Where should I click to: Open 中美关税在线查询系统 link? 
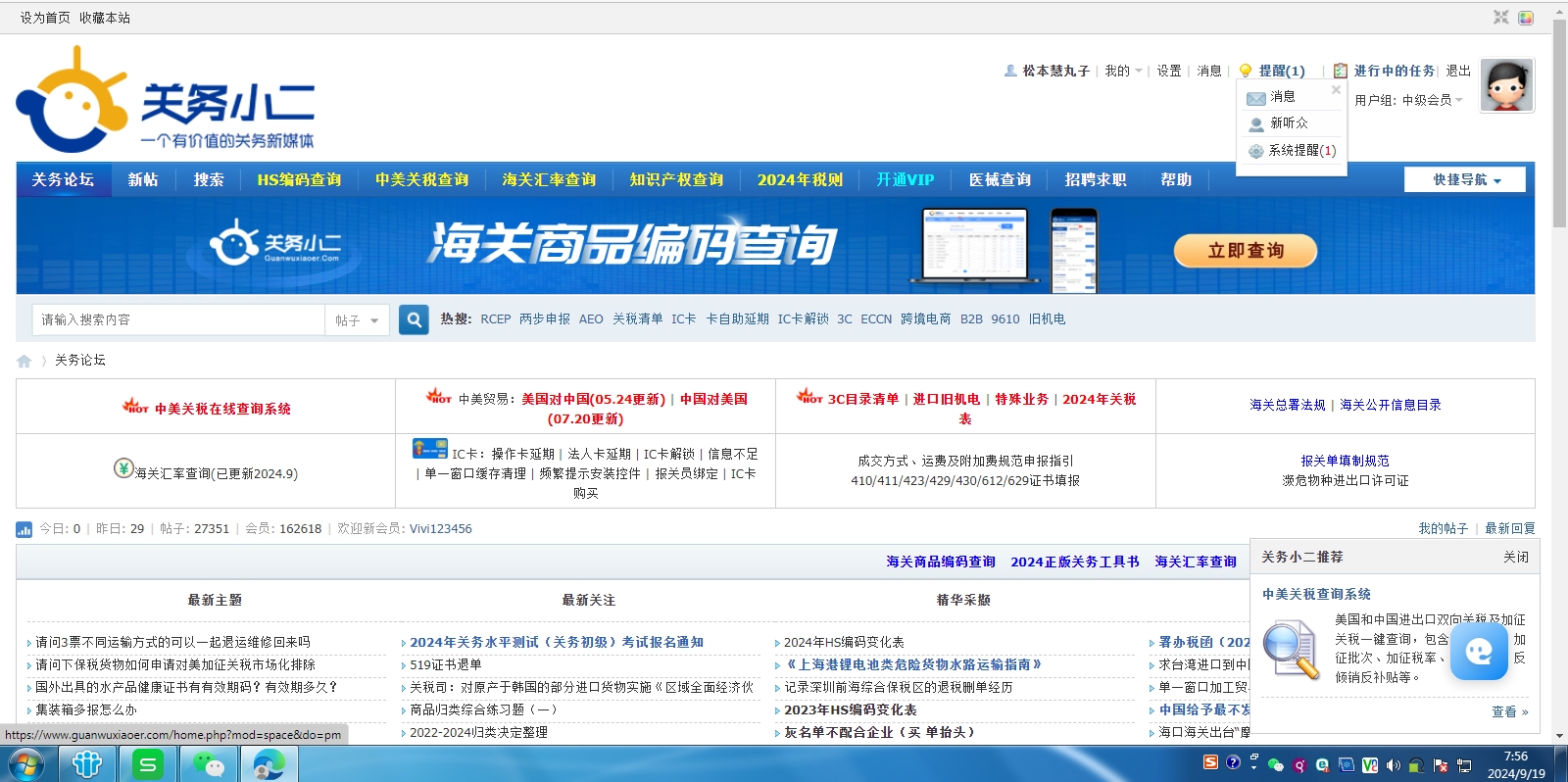[x=222, y=409]
